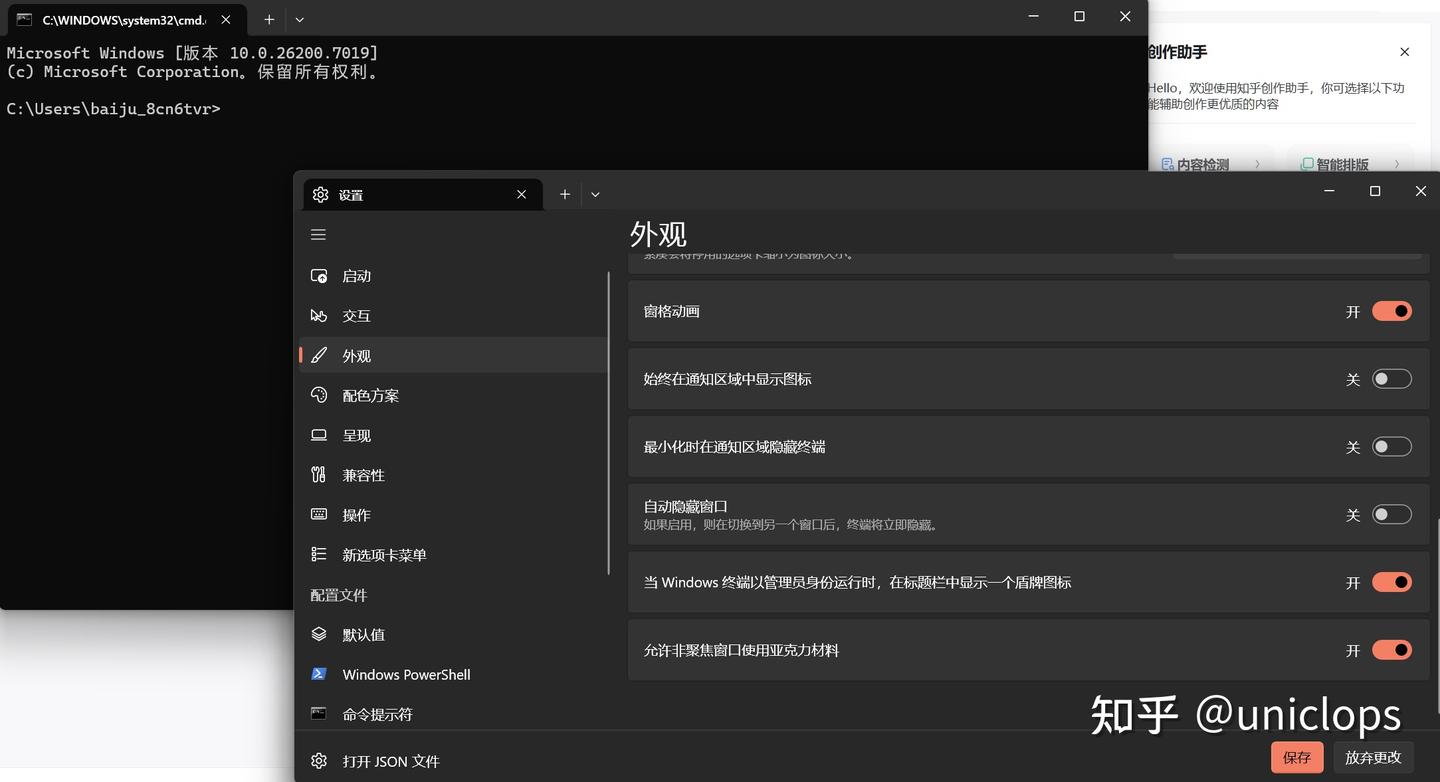Select the 命令提示符 profile icon
The width and height of the screenshot is (1440, 782).
click(x=320, y=714)
